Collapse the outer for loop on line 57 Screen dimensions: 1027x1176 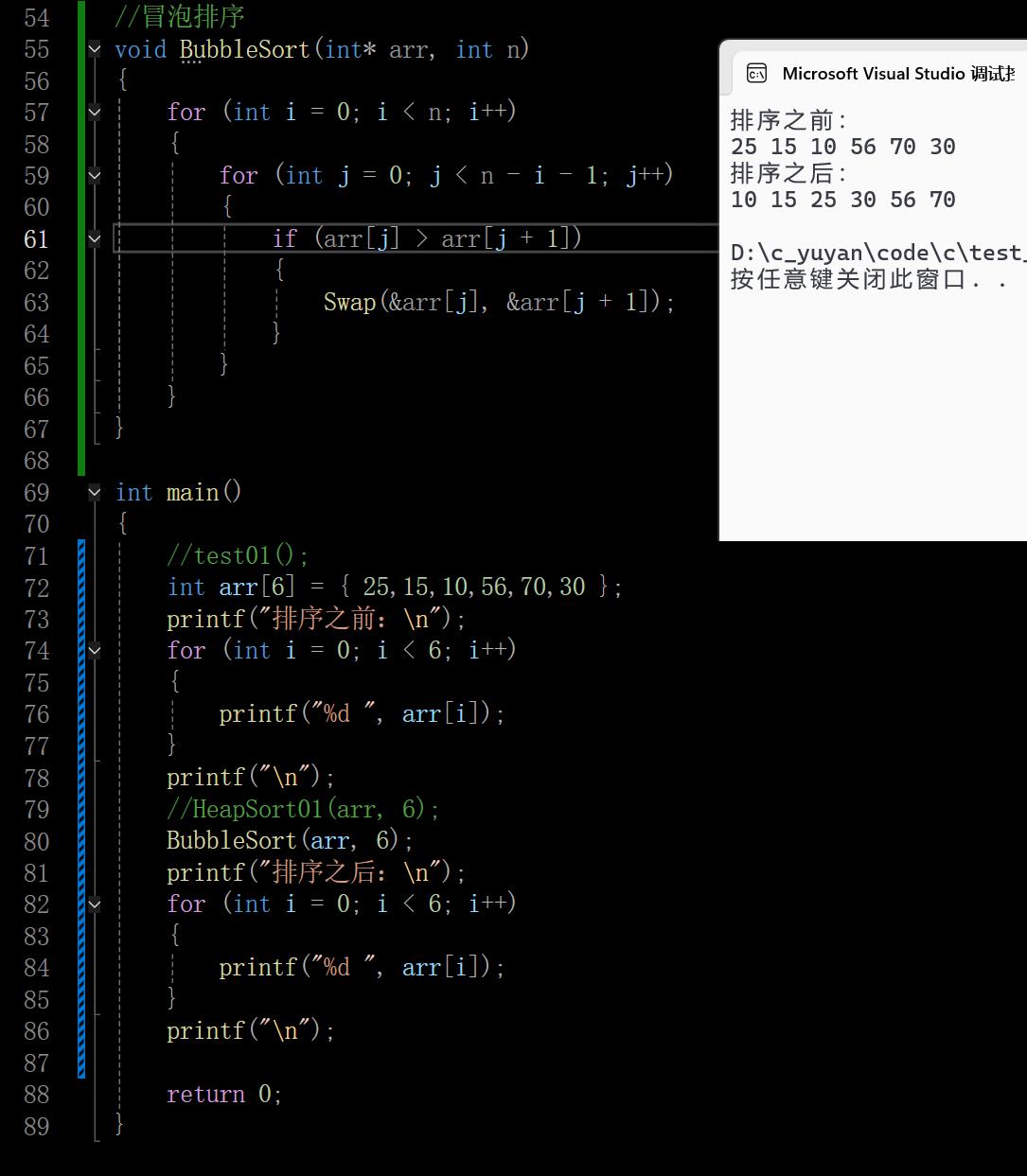pyautogui.click(x=93, y=112)
